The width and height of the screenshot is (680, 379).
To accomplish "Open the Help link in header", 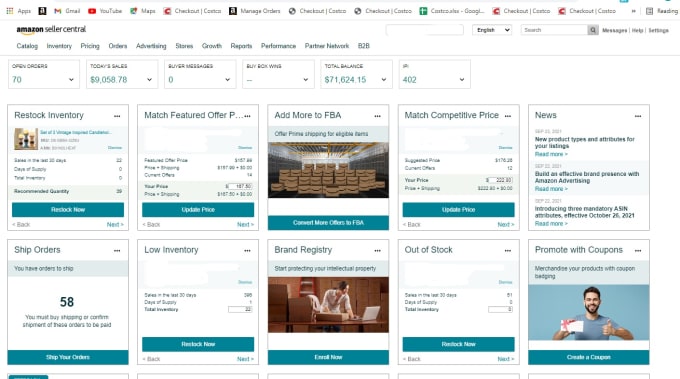I will pyautogui.click(x=637, y=30).
